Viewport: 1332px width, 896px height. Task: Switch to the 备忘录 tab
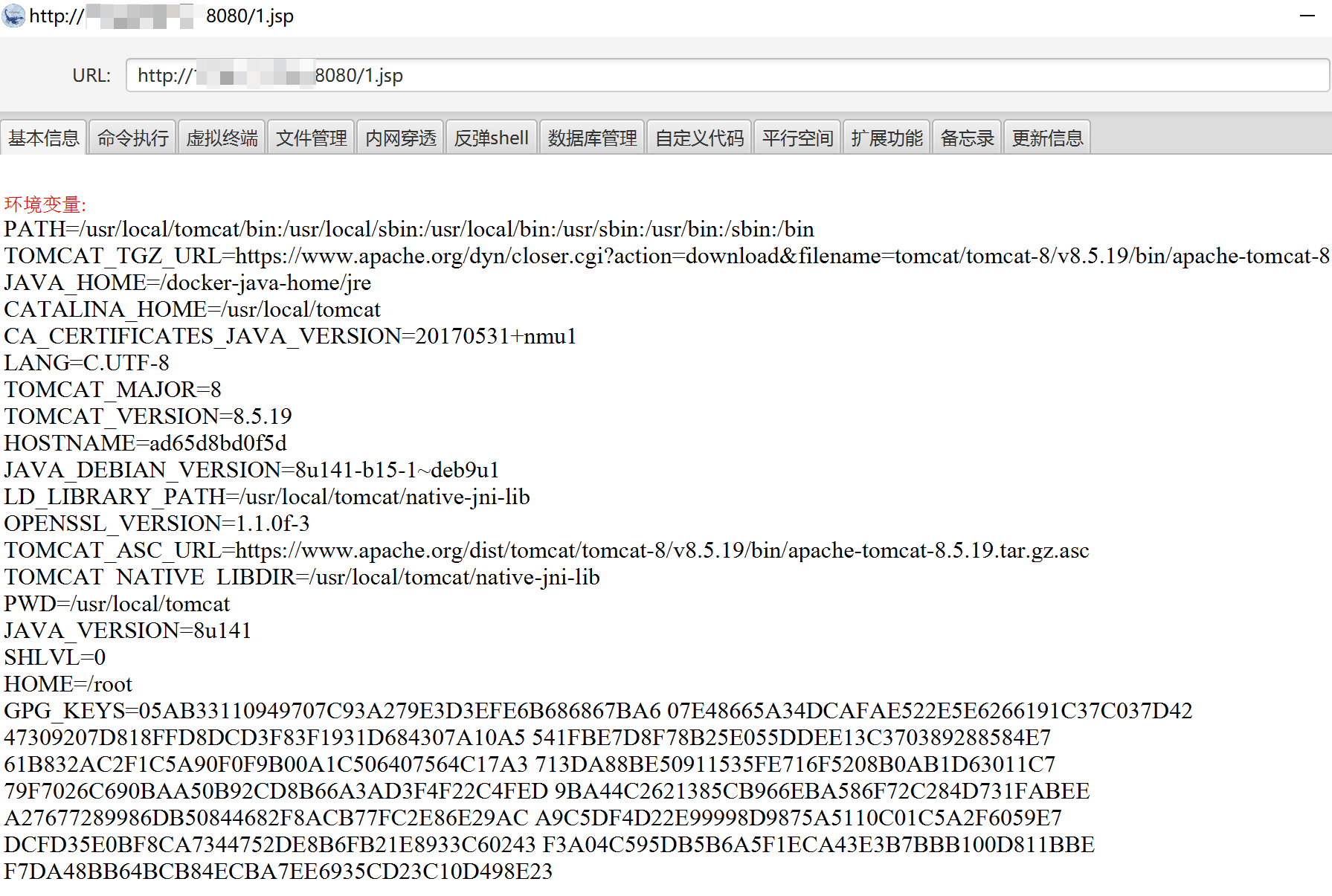pyautogui.click(x=967, y=138)
